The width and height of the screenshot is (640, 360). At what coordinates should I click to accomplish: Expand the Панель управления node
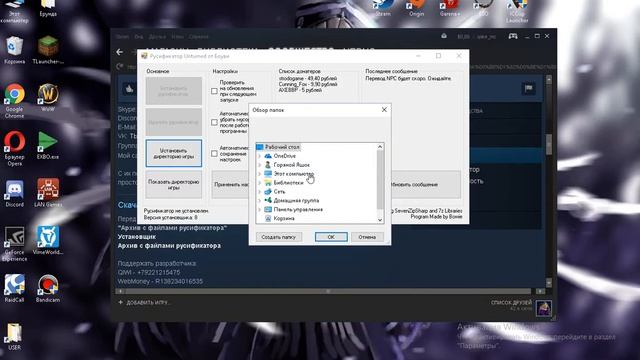[260, 209]
